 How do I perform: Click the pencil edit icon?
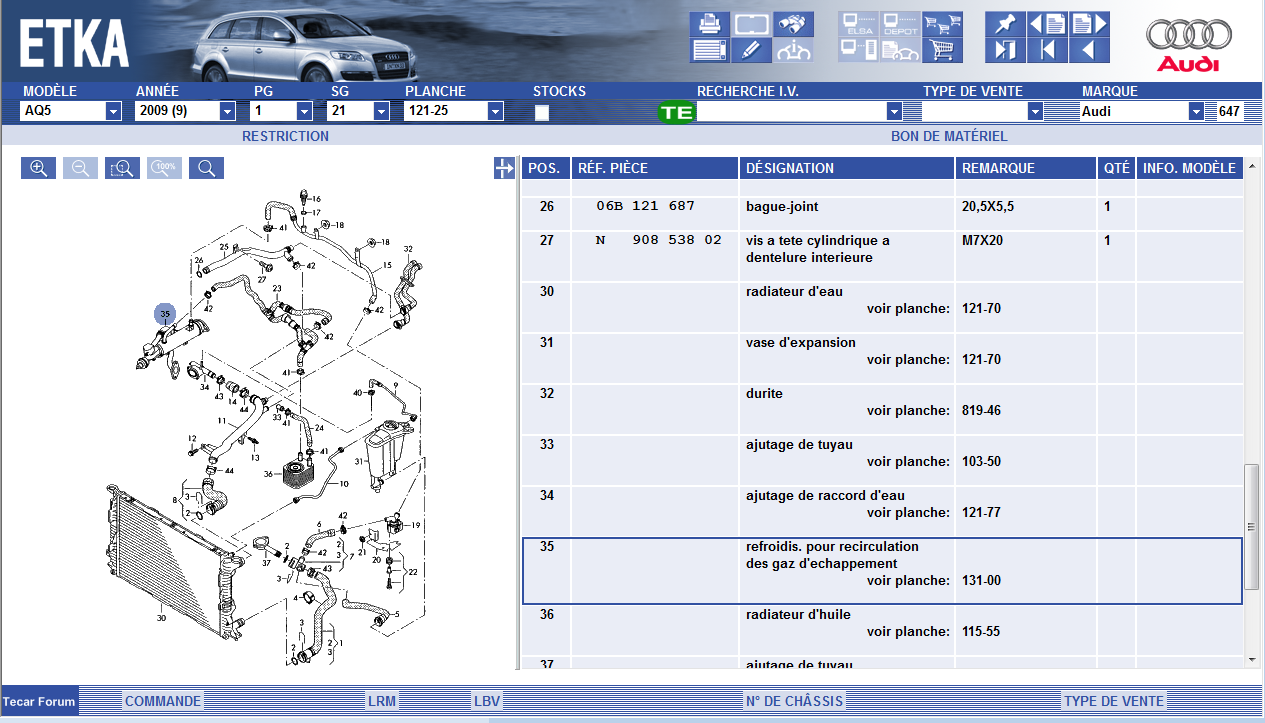pos(751,50)
